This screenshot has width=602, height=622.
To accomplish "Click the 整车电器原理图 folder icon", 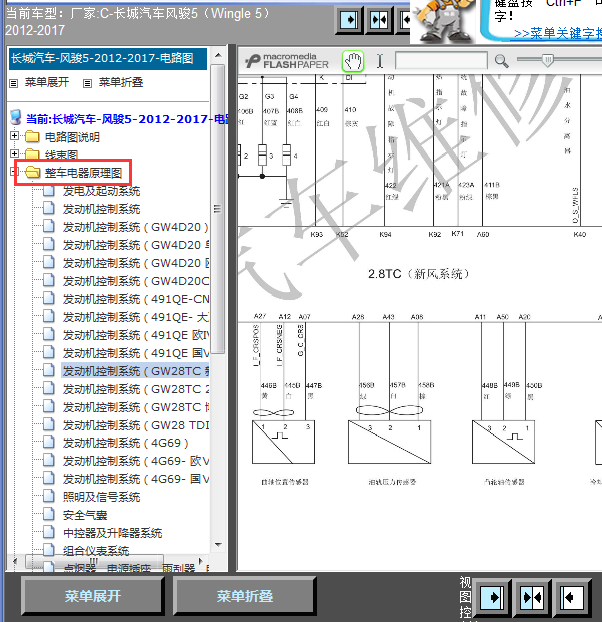I will click(32, 173).
